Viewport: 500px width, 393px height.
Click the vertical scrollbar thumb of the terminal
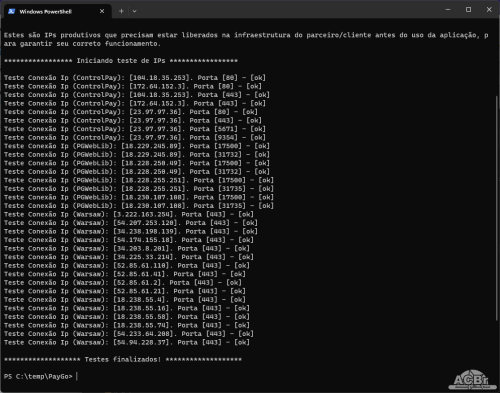click(497, 207)
